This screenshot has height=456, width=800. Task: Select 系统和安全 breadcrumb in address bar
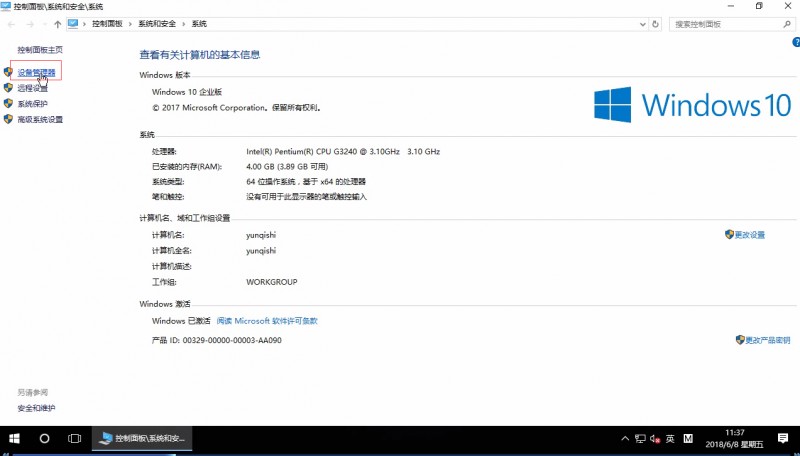click(x=157, y=24)
